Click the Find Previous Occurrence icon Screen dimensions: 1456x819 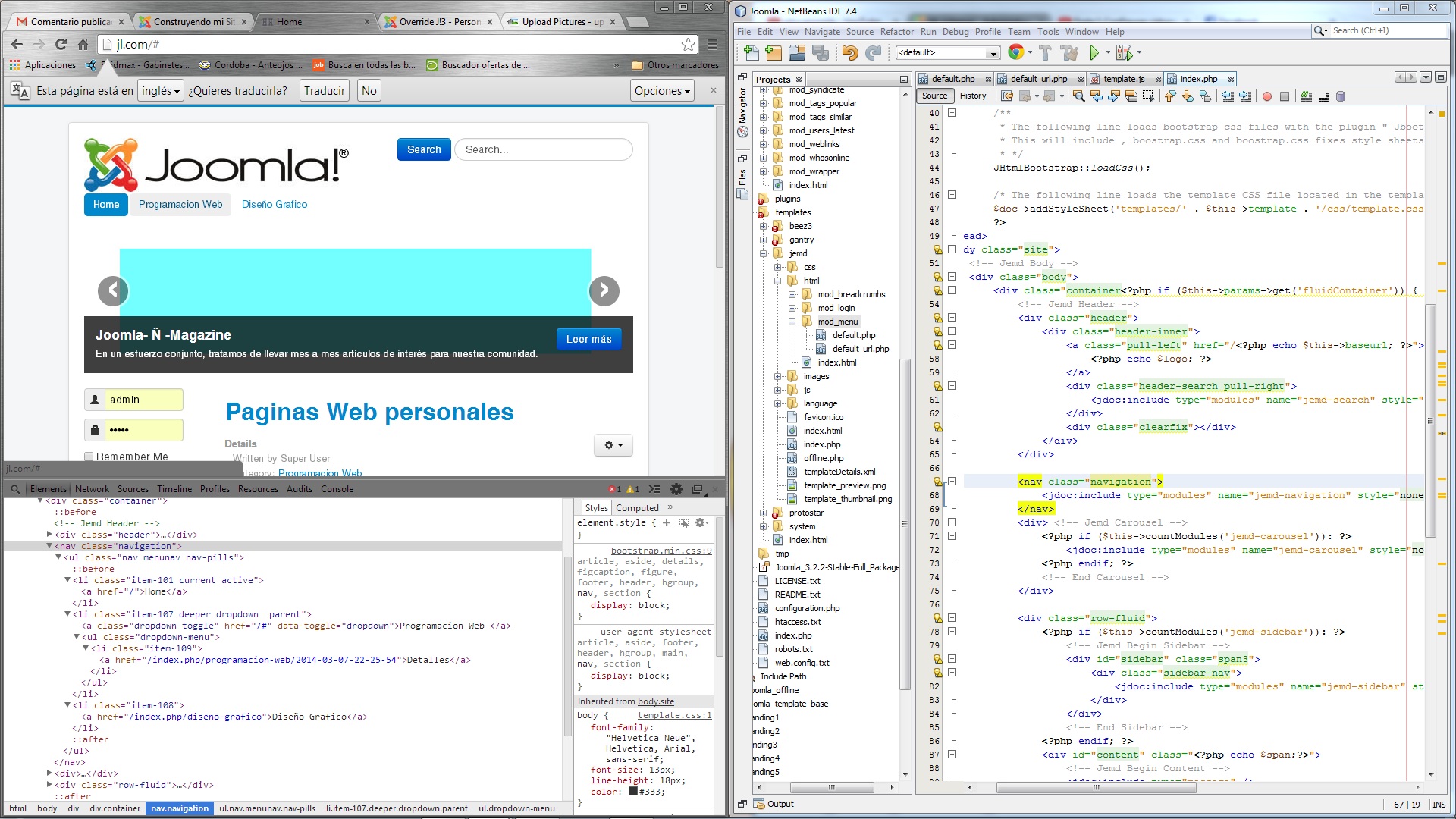point(1097,96)
